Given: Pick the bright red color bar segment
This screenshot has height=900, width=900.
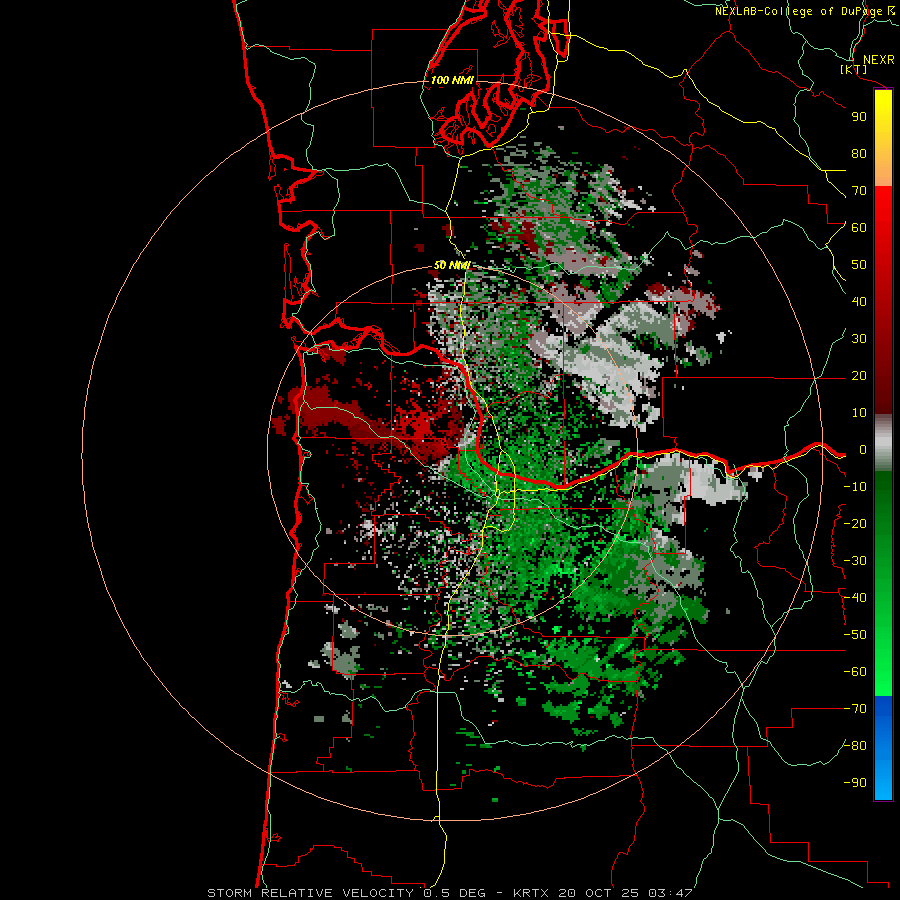Looking at the screenshot, I should [883, 207].
